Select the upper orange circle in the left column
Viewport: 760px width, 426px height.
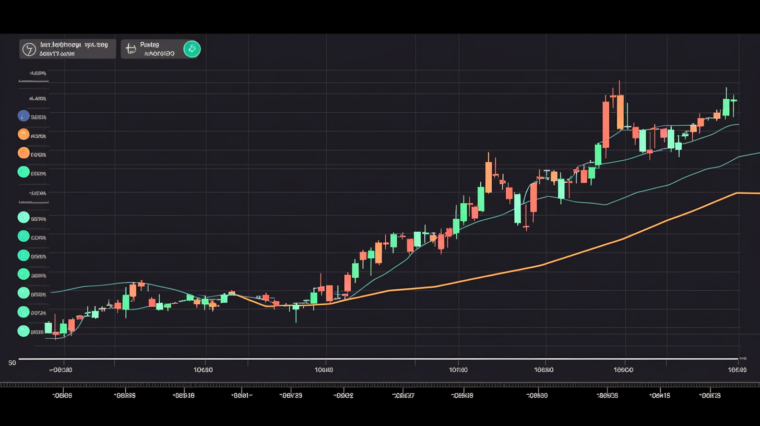[x=24, y=135]
